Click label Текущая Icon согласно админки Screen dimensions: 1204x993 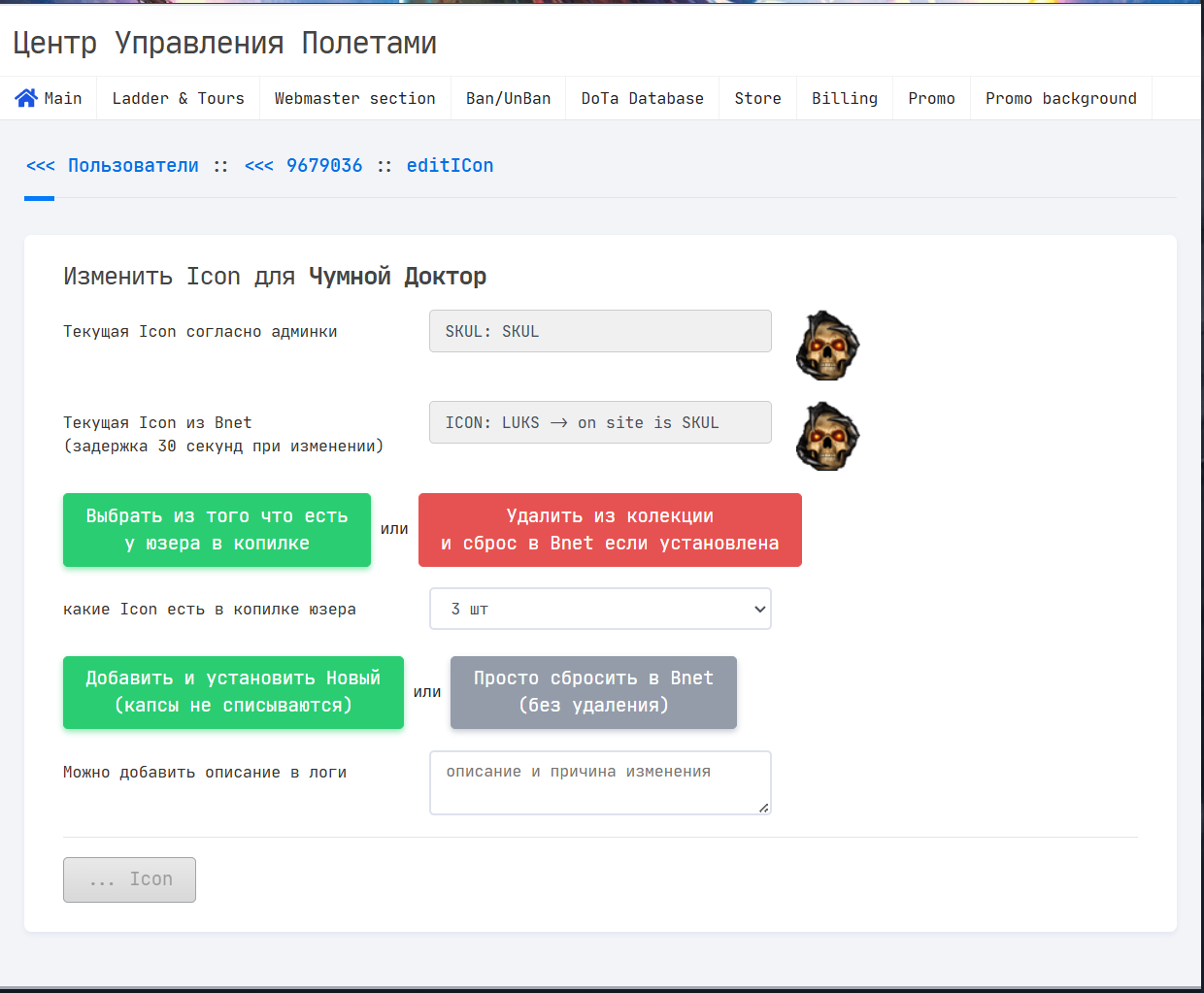(x=200, y=332)
